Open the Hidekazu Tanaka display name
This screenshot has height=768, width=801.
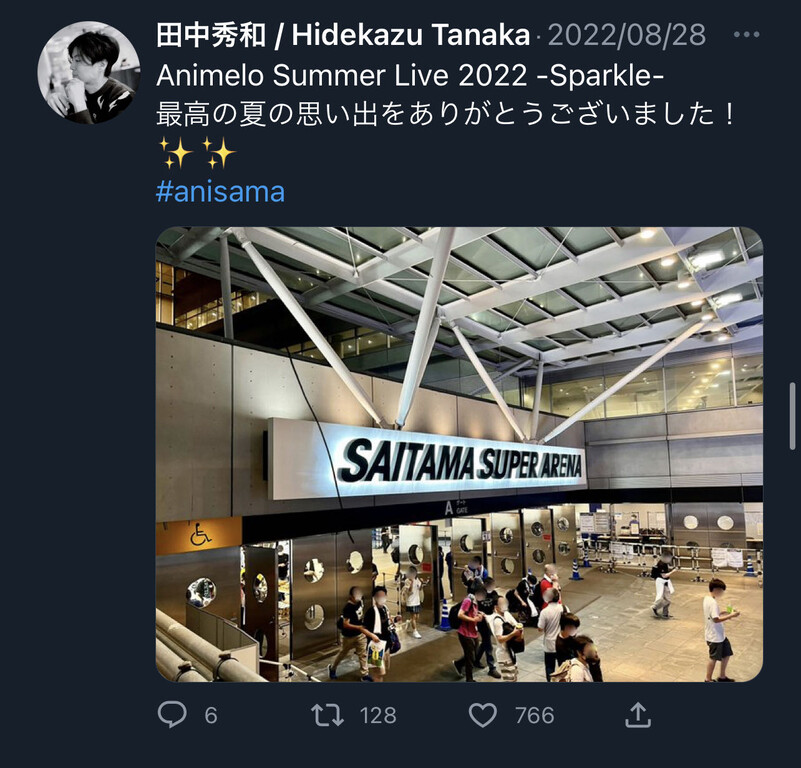[343, 35]
